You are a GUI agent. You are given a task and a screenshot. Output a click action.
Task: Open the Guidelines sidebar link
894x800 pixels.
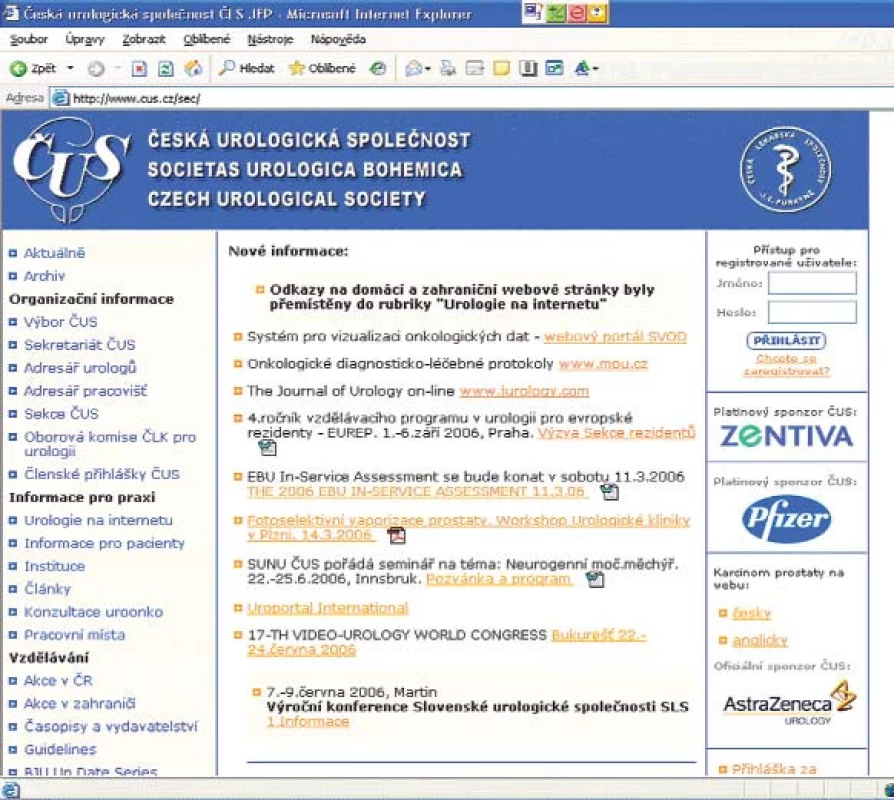click(x=60, y=749)
